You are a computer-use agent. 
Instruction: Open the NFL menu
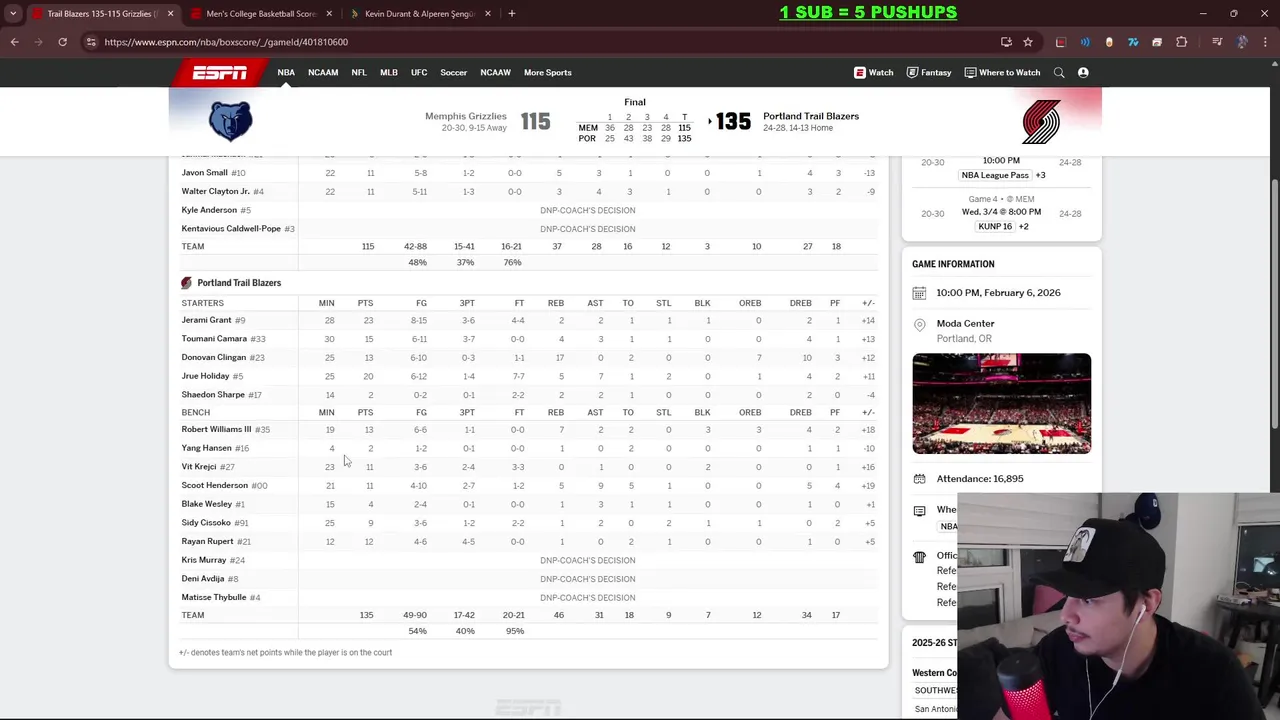[359, 72]
